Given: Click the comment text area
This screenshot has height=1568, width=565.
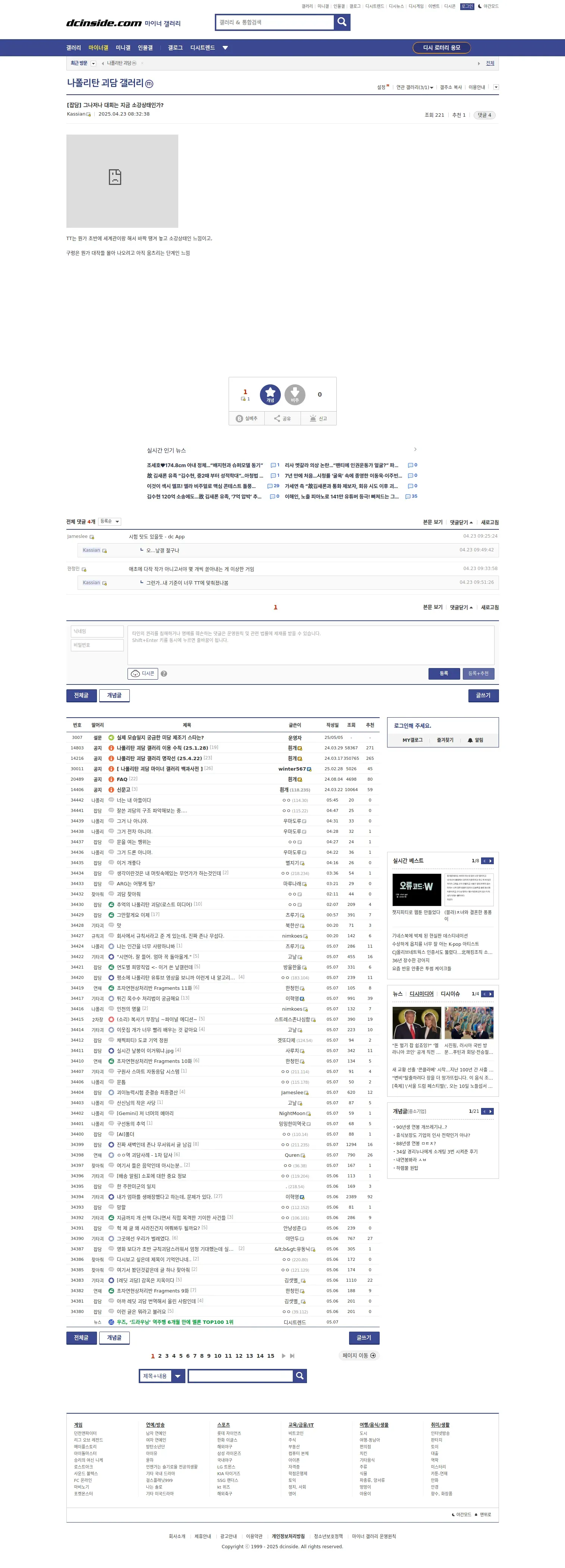Looking at the screenshot, I should click(x=311, y=645).
